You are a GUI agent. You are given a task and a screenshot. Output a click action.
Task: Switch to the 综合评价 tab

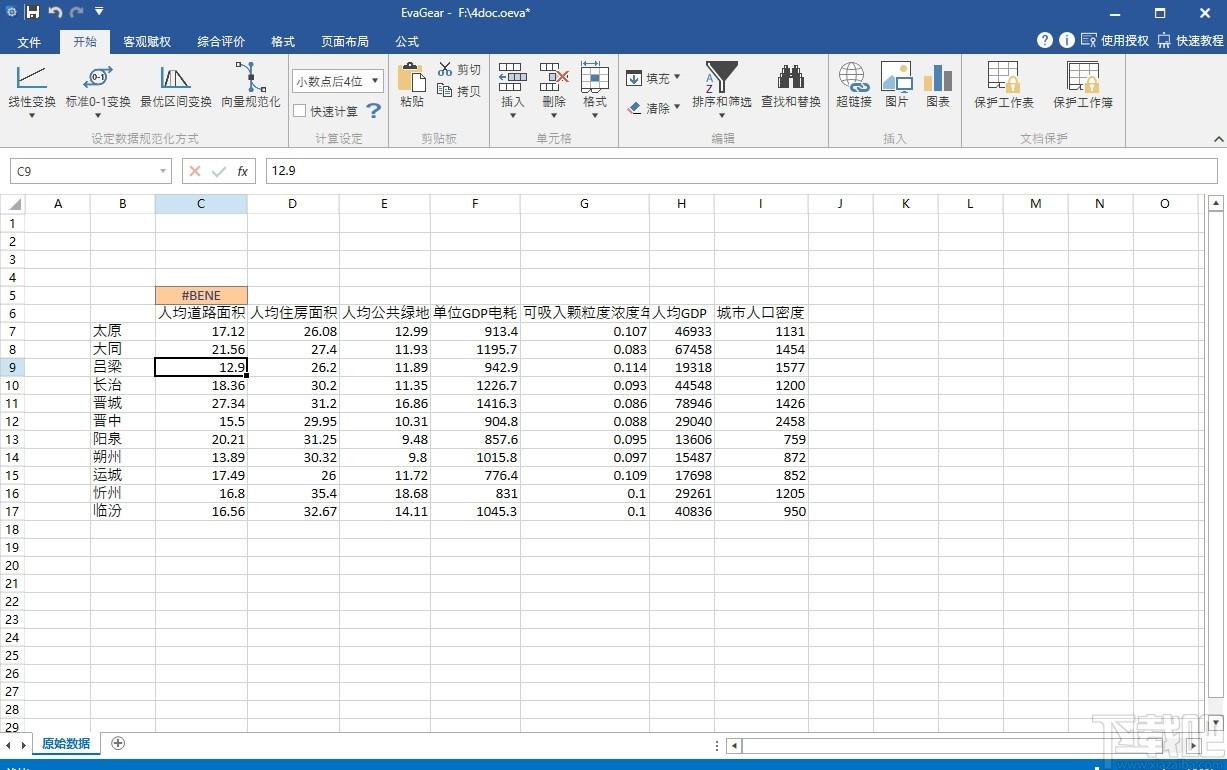coord(221,42)
